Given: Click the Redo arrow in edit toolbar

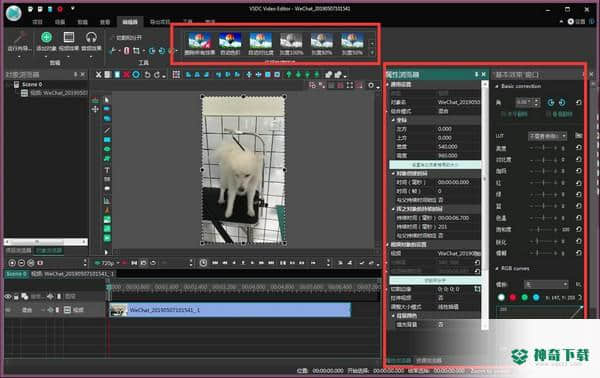Looking at the screenshot, I should click(157, 75).
